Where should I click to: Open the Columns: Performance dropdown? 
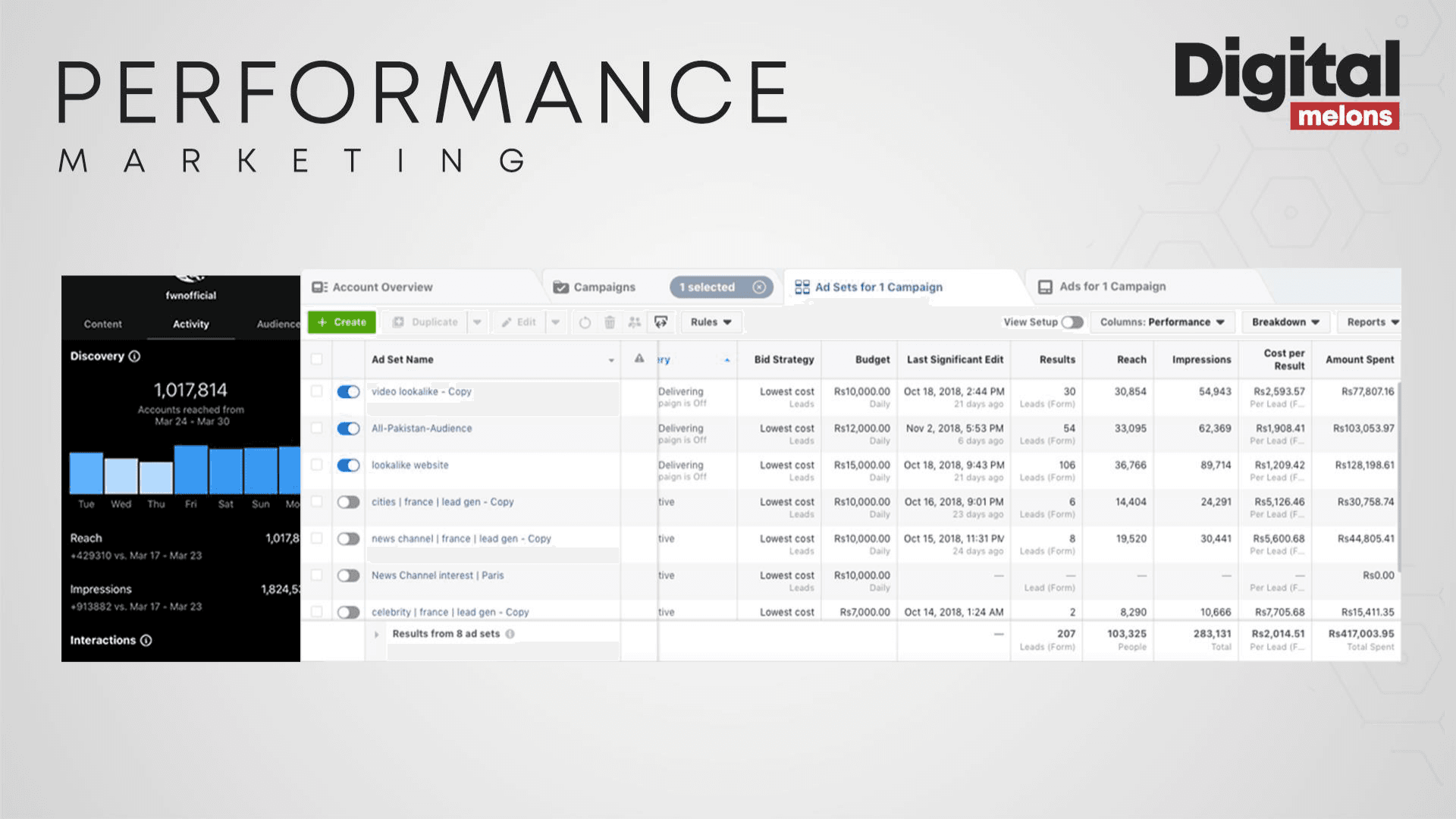tap(1162, 322)
